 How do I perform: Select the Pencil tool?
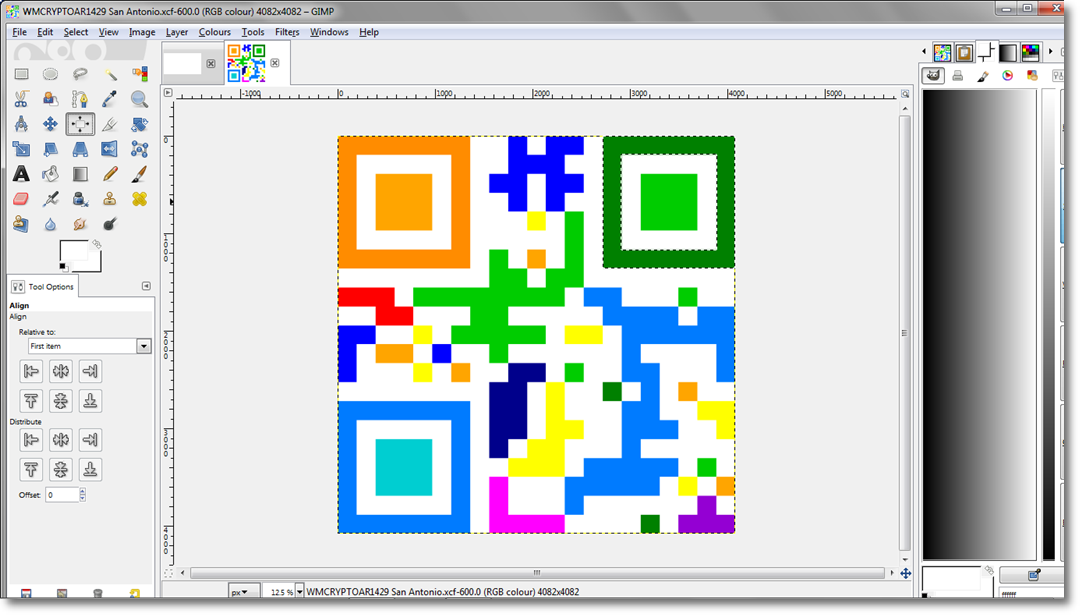(x=110, y=174)
